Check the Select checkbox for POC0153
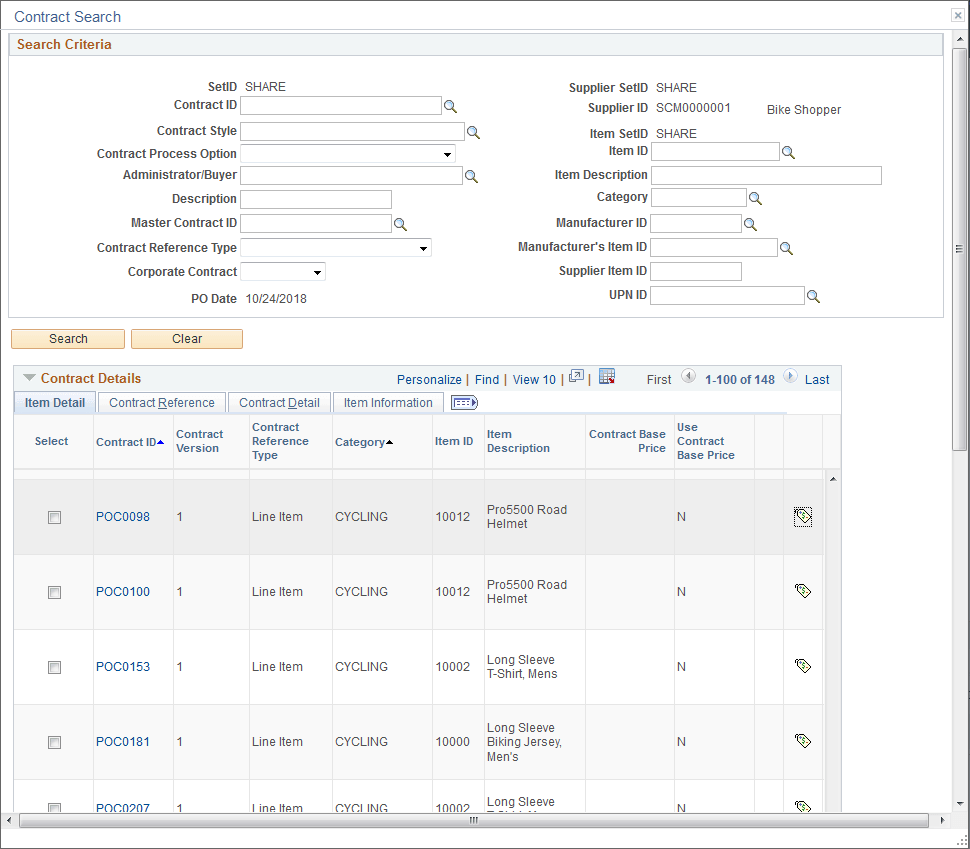 pos(54,667)
